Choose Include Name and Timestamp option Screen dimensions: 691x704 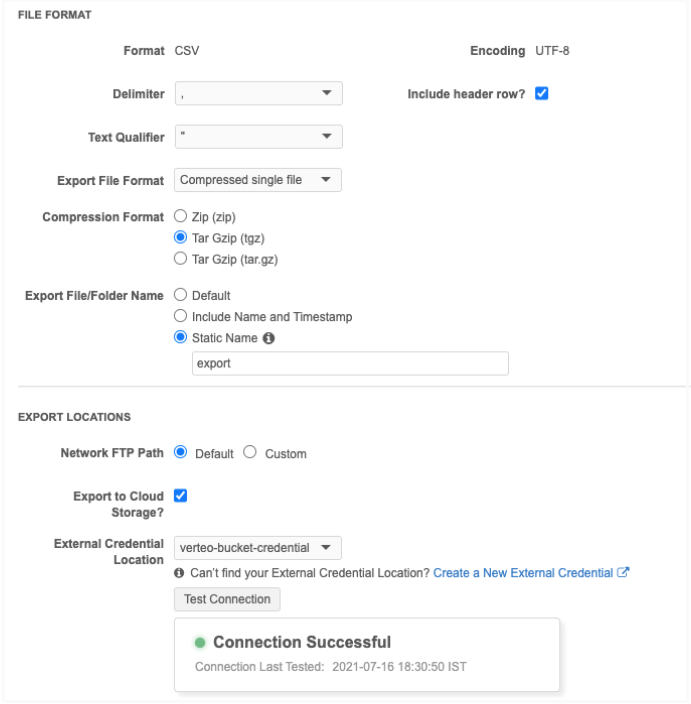pyautogui.click(x=181, y=317)
